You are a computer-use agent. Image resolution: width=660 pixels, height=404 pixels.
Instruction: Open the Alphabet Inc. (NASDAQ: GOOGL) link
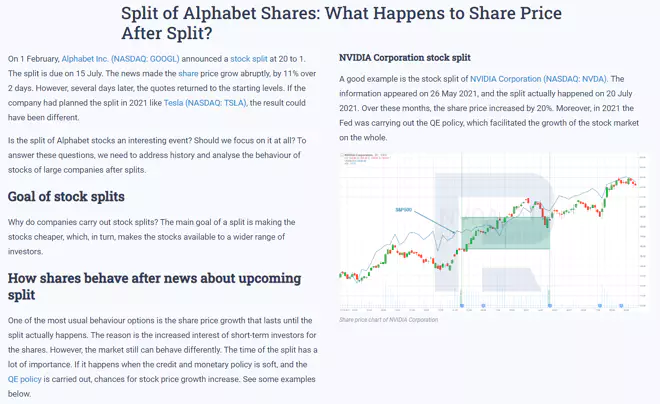[x=120, y=59]
